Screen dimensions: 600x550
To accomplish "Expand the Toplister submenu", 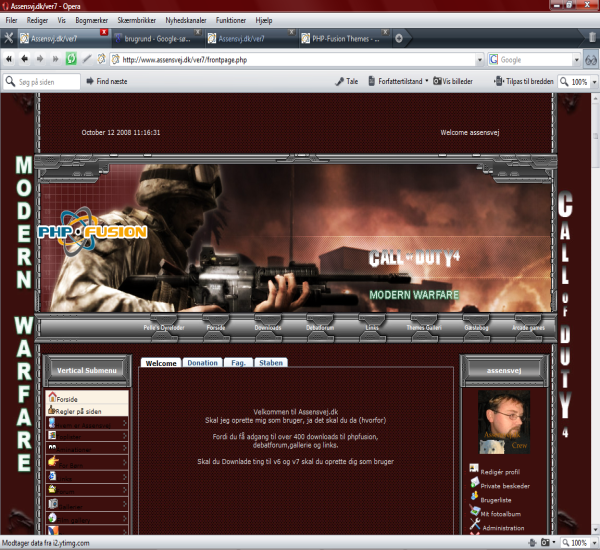I will point(125,436).
